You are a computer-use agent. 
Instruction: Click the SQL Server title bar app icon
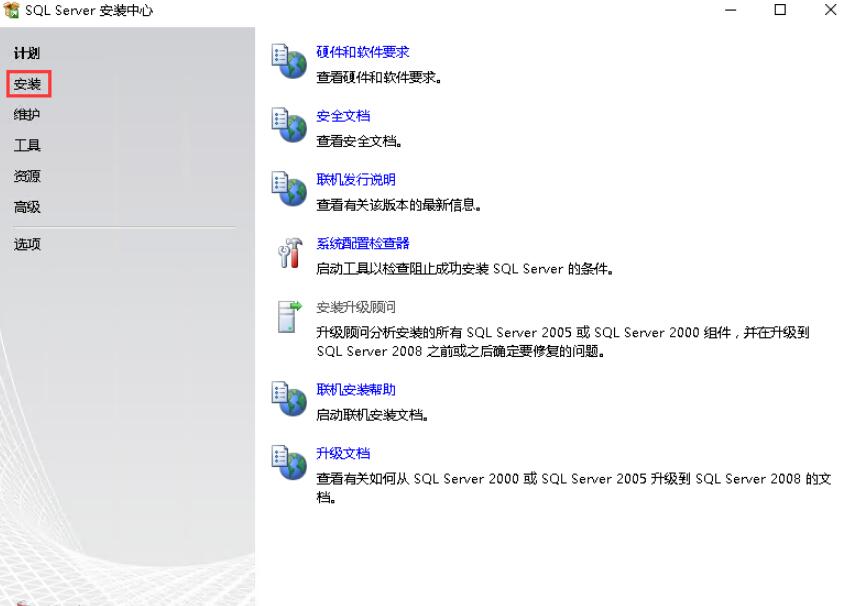click(x=11, y=10)
